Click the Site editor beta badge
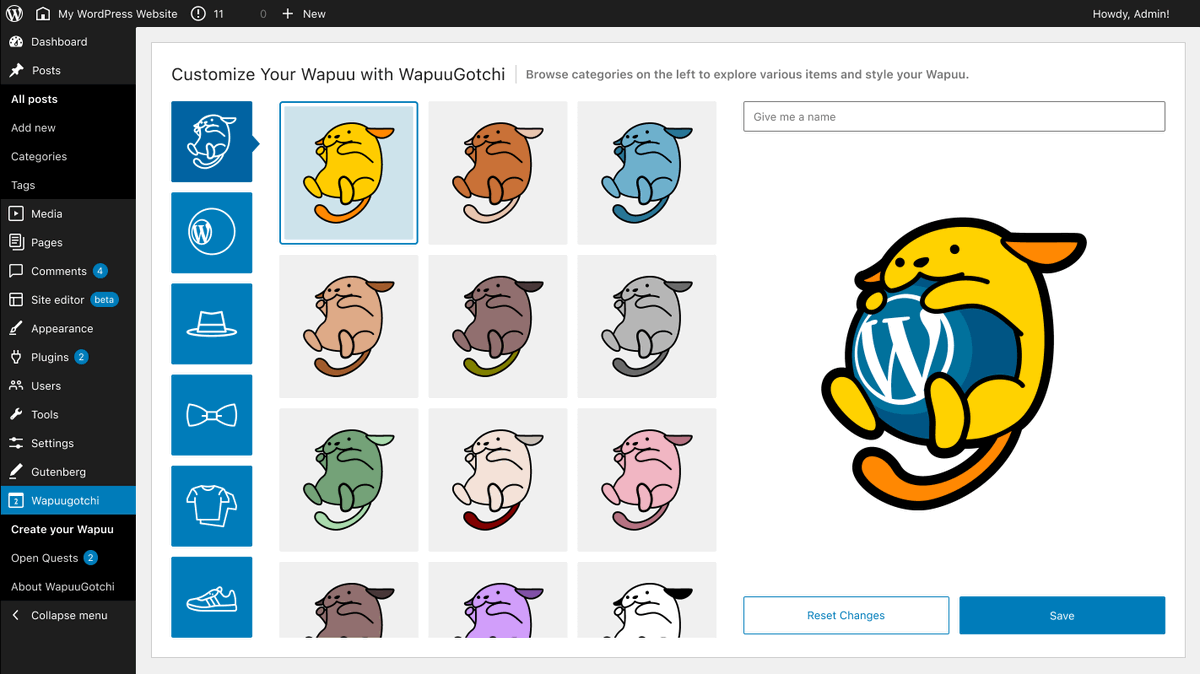The image size is (1200, 674). [104, 299]
